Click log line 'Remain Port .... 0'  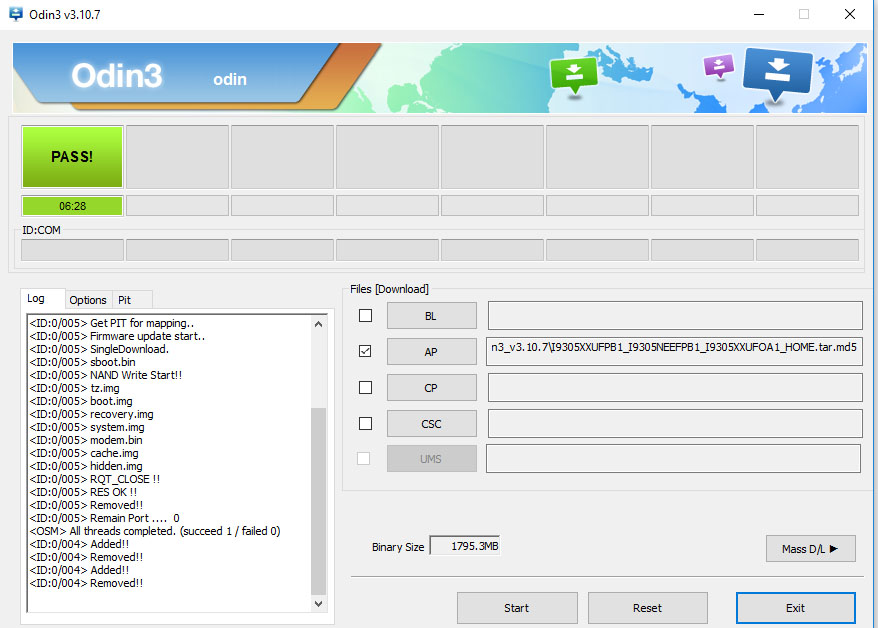[x=105, y=518]
